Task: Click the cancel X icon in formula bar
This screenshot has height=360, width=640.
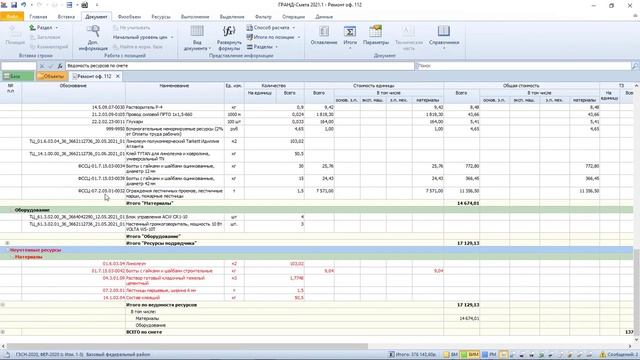Action: (42, 66)
